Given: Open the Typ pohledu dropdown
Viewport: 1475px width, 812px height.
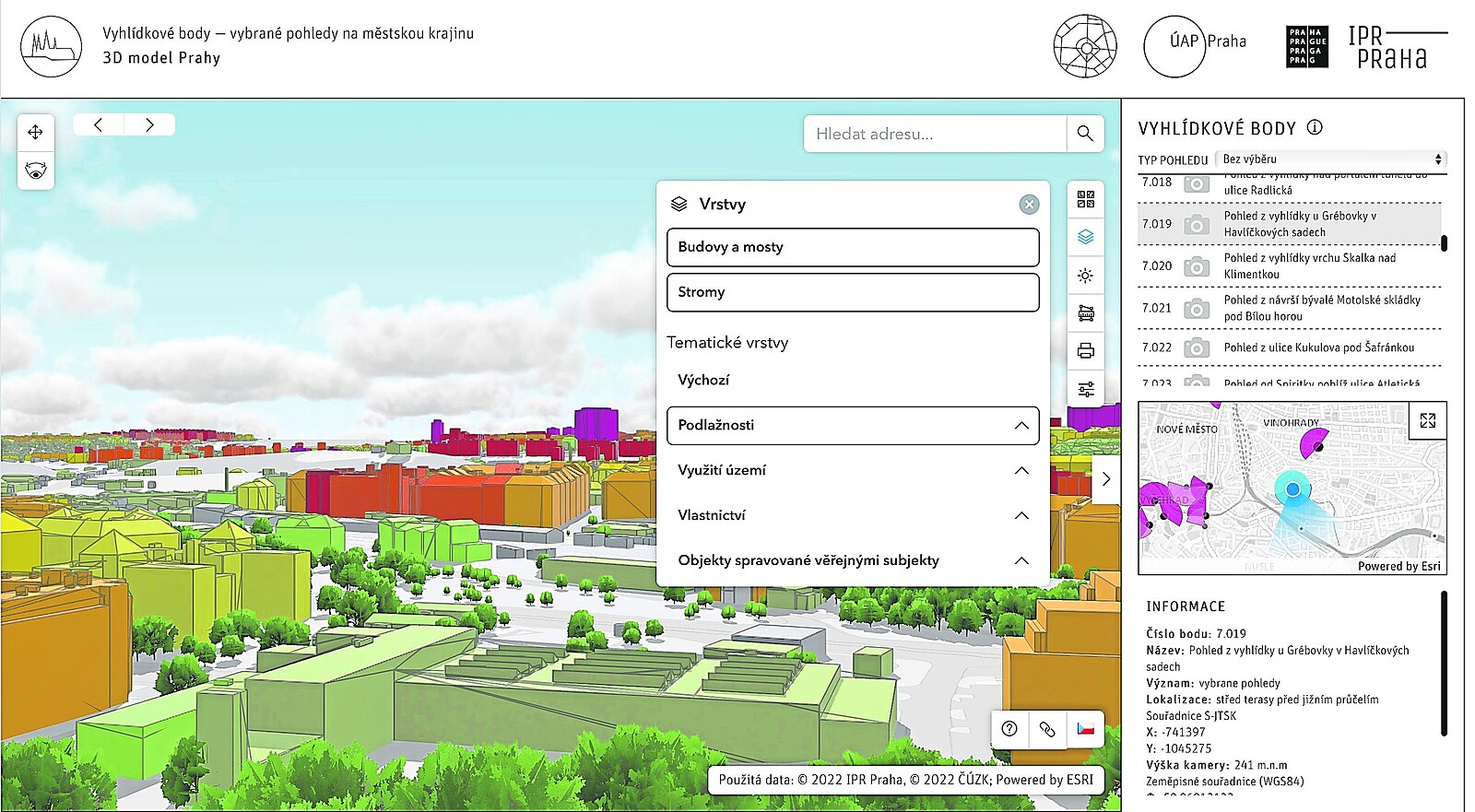Looking at the screenshot, I should point(1330,159).
